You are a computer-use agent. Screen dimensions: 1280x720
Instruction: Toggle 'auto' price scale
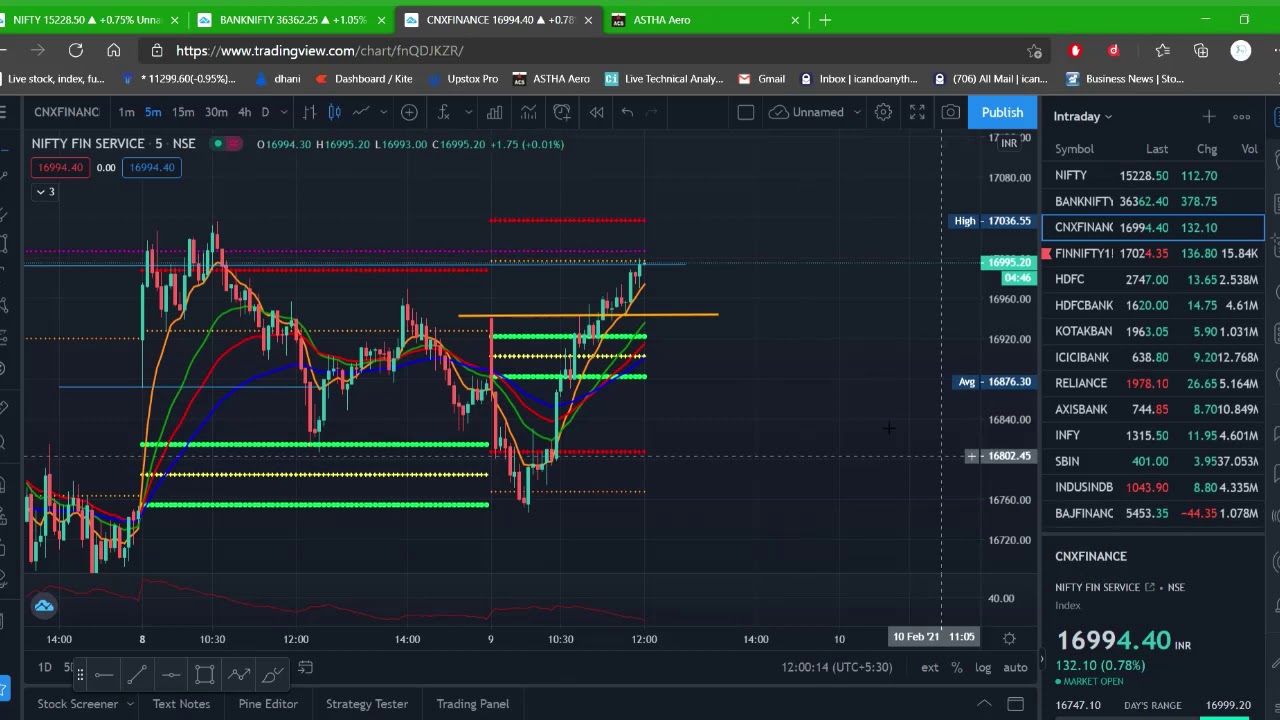(x=1015, y=667)
